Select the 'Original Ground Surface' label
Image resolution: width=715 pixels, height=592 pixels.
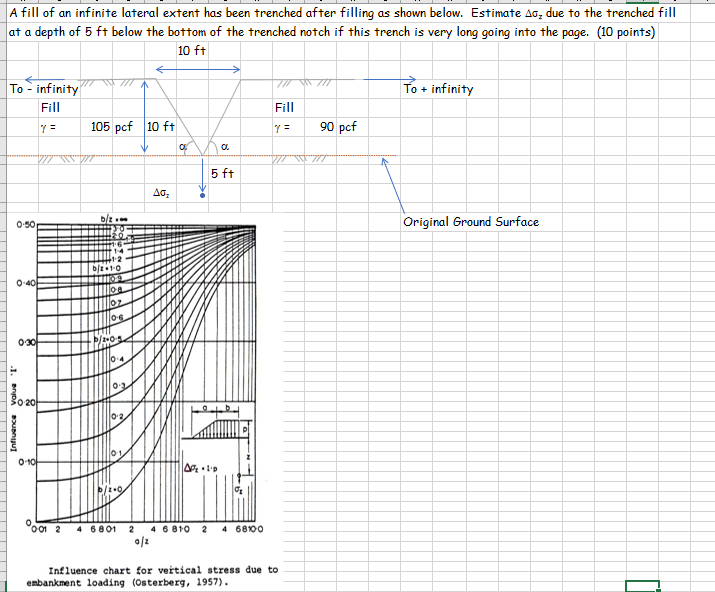coord(471,222)
